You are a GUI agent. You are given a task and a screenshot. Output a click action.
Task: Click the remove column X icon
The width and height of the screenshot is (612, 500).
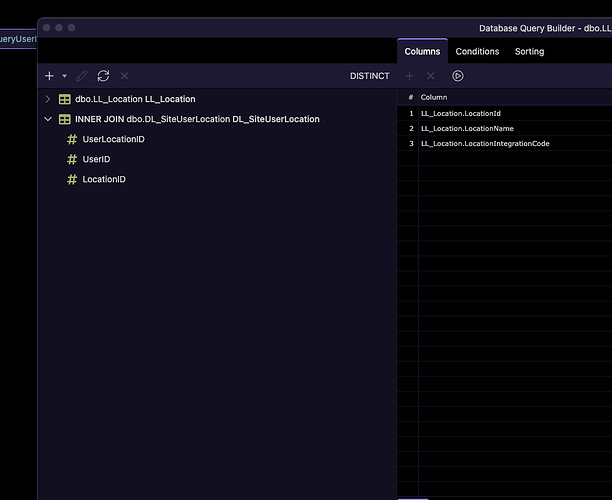pos(431,76)
